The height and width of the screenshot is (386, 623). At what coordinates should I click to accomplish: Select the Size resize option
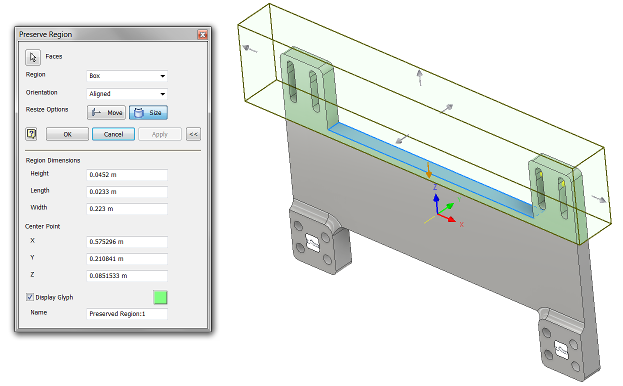[148, 113]
